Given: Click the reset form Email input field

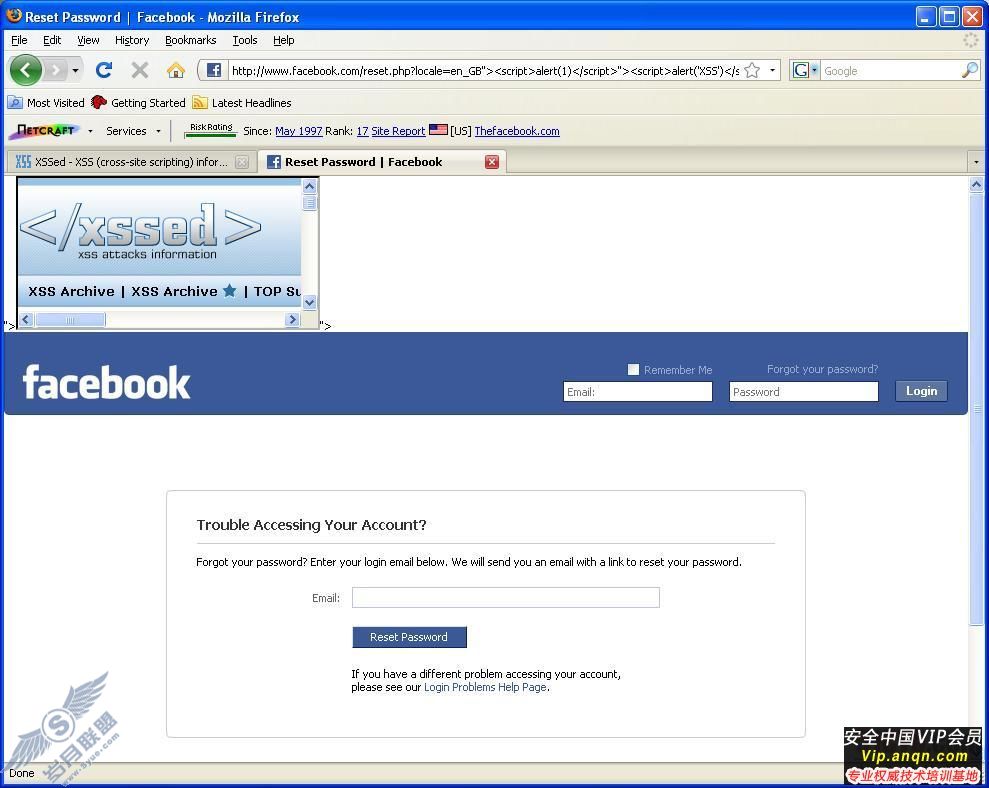Looking at the screenshot, I should pyautogui.click(x=506, y=597).
